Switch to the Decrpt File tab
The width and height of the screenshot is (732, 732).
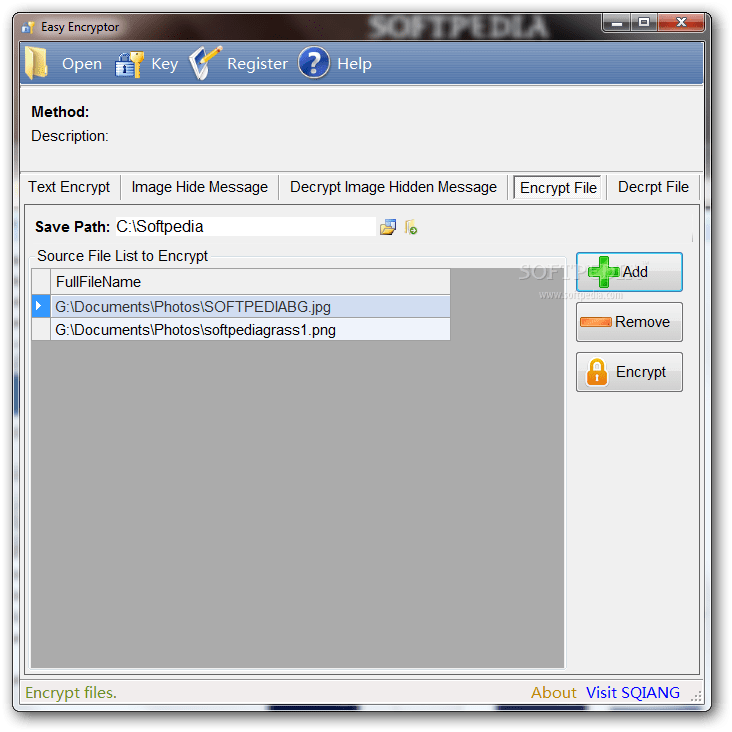(653, 187)
